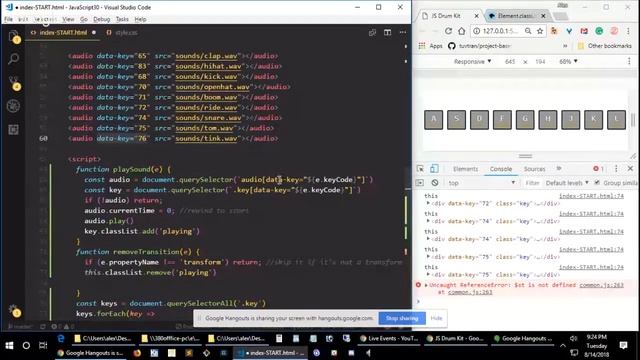
Task: Click the A drum key
Action: (x=433, y=120)
